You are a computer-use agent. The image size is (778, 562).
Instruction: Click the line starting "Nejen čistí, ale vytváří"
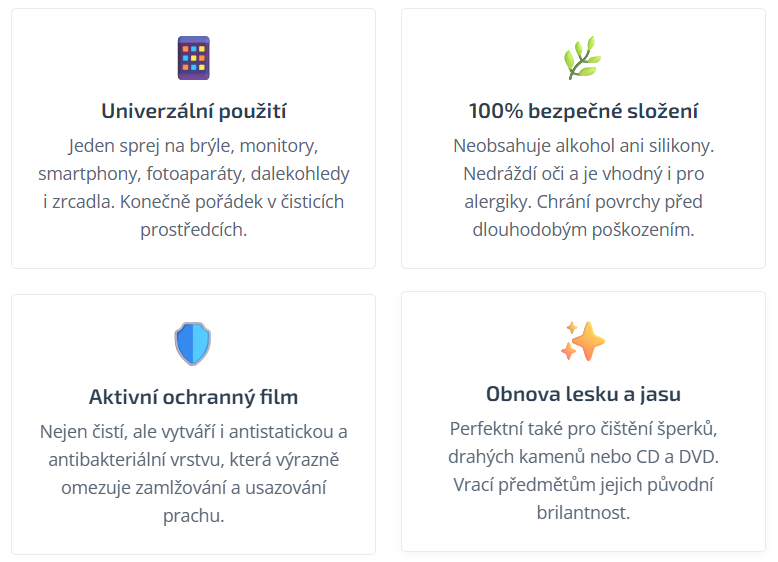coord(194,432)
